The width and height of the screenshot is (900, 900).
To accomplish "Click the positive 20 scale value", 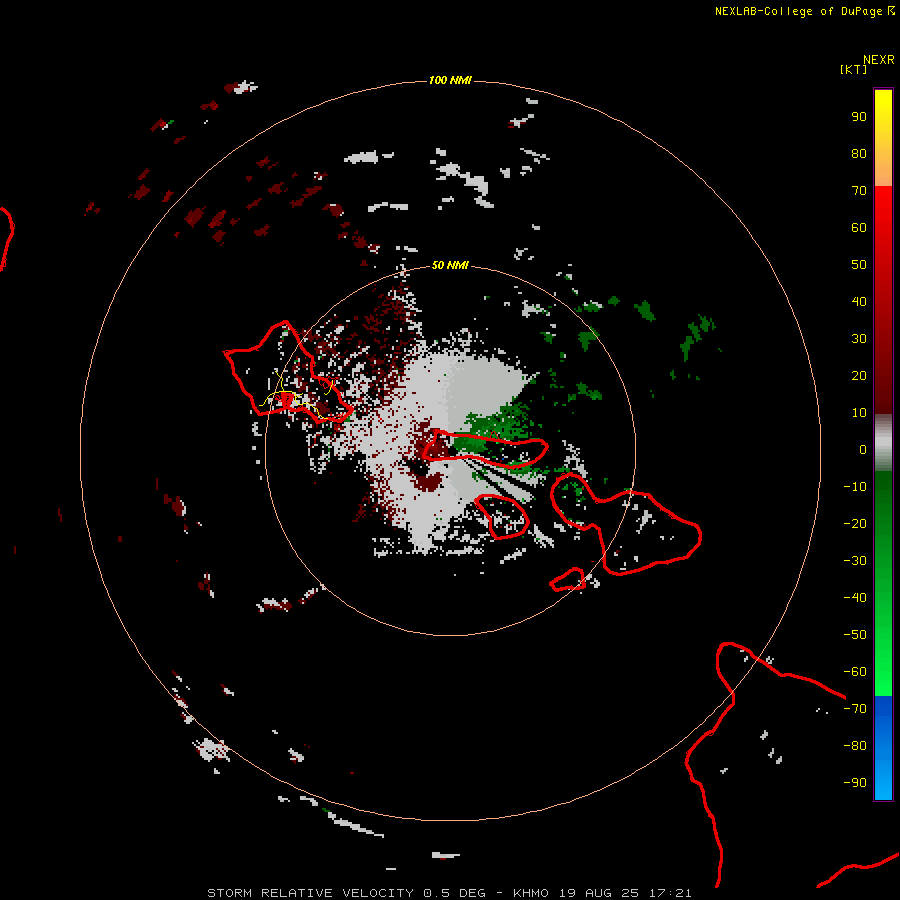I will pos(859,376).
